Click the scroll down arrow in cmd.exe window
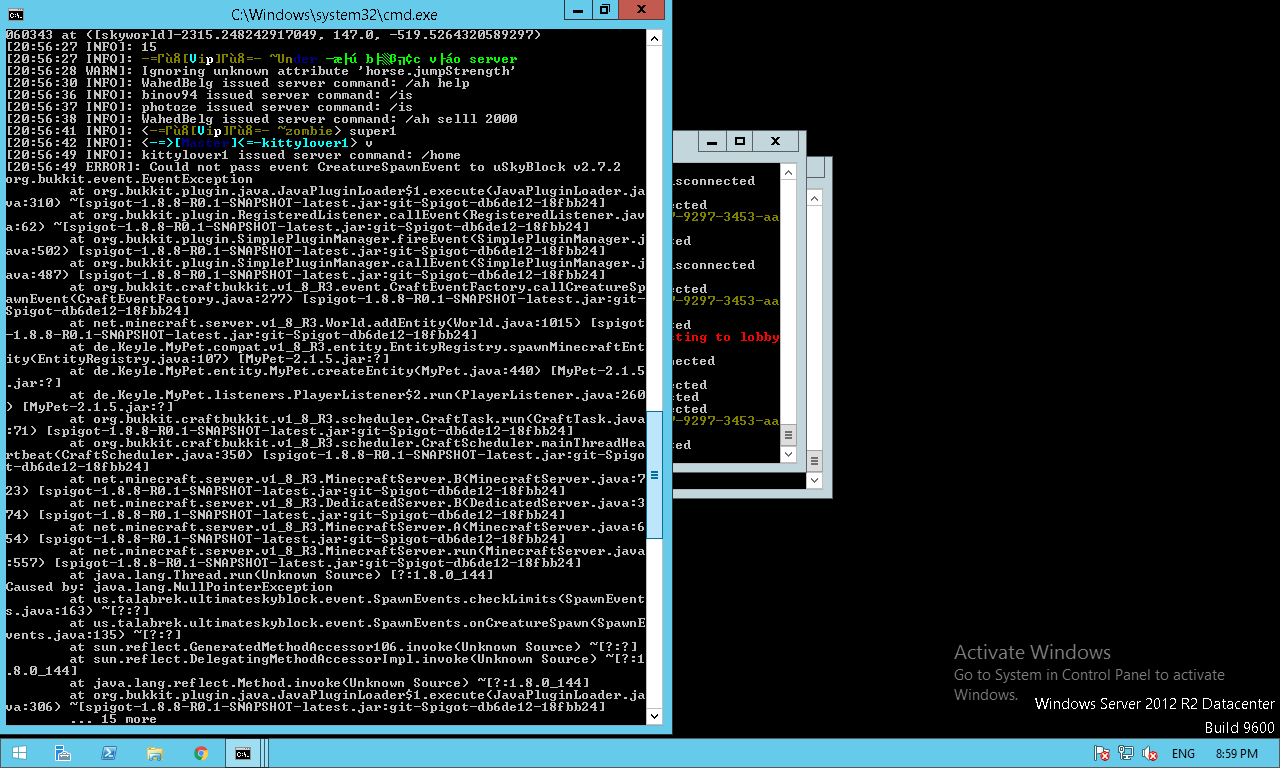The height and width of the screenshot is (768, 1280). (x=655, y=716)
